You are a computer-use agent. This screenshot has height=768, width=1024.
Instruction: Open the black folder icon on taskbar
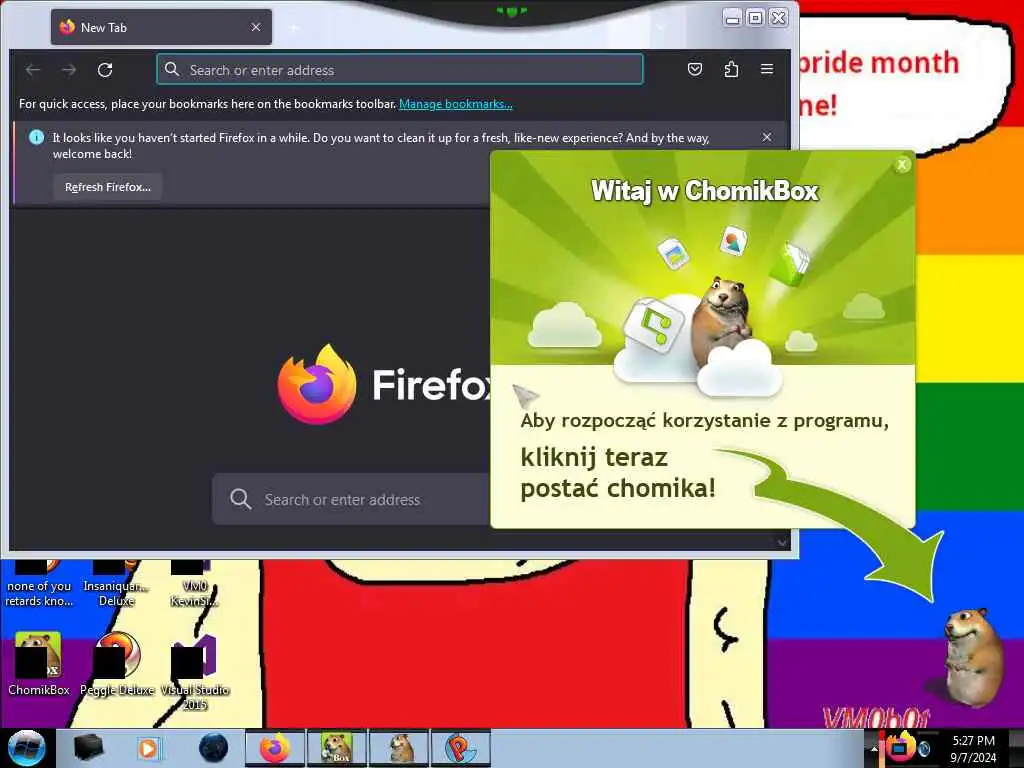click(88, 748)
